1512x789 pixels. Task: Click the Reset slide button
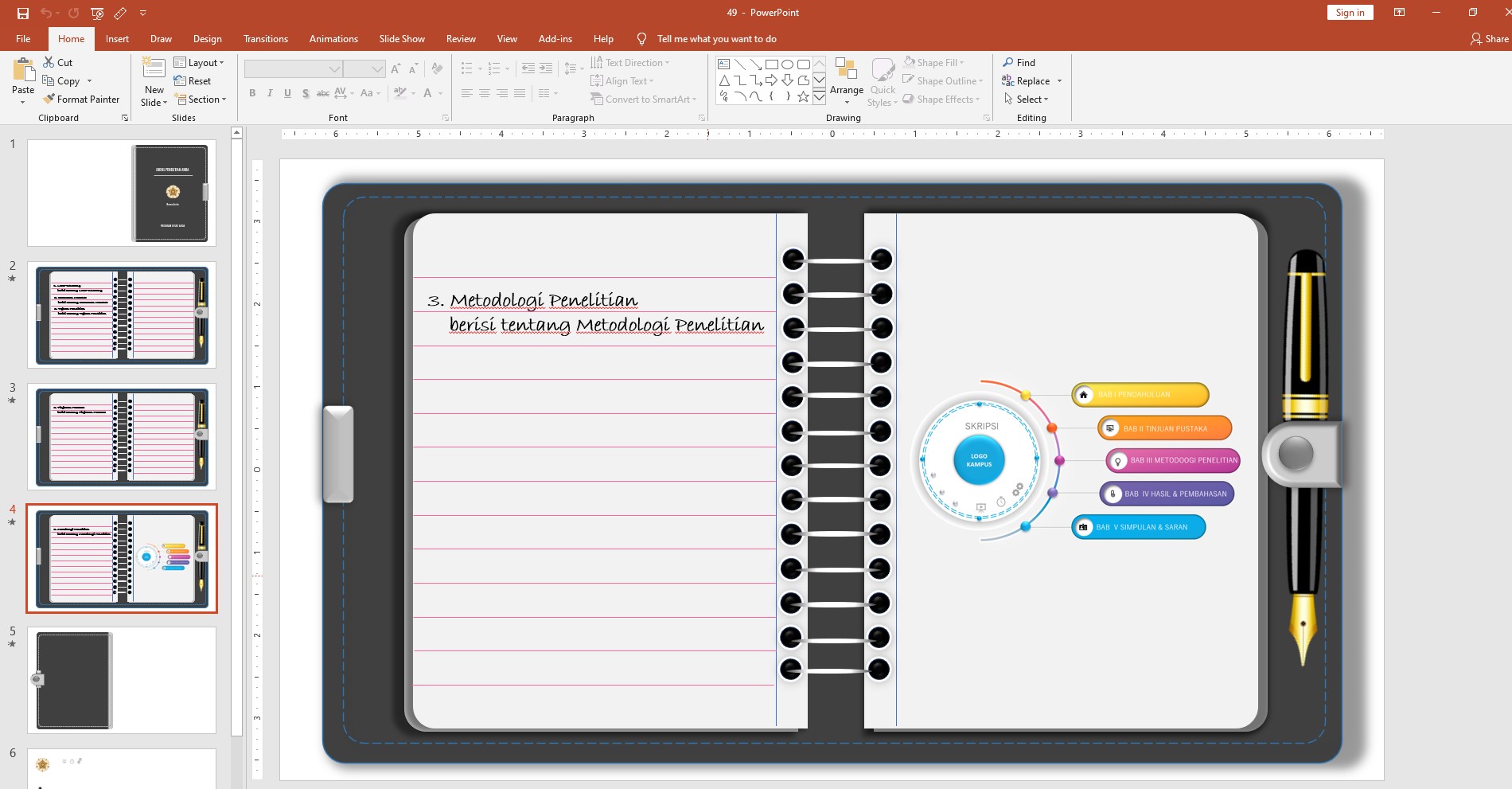(x=192, y=80)
